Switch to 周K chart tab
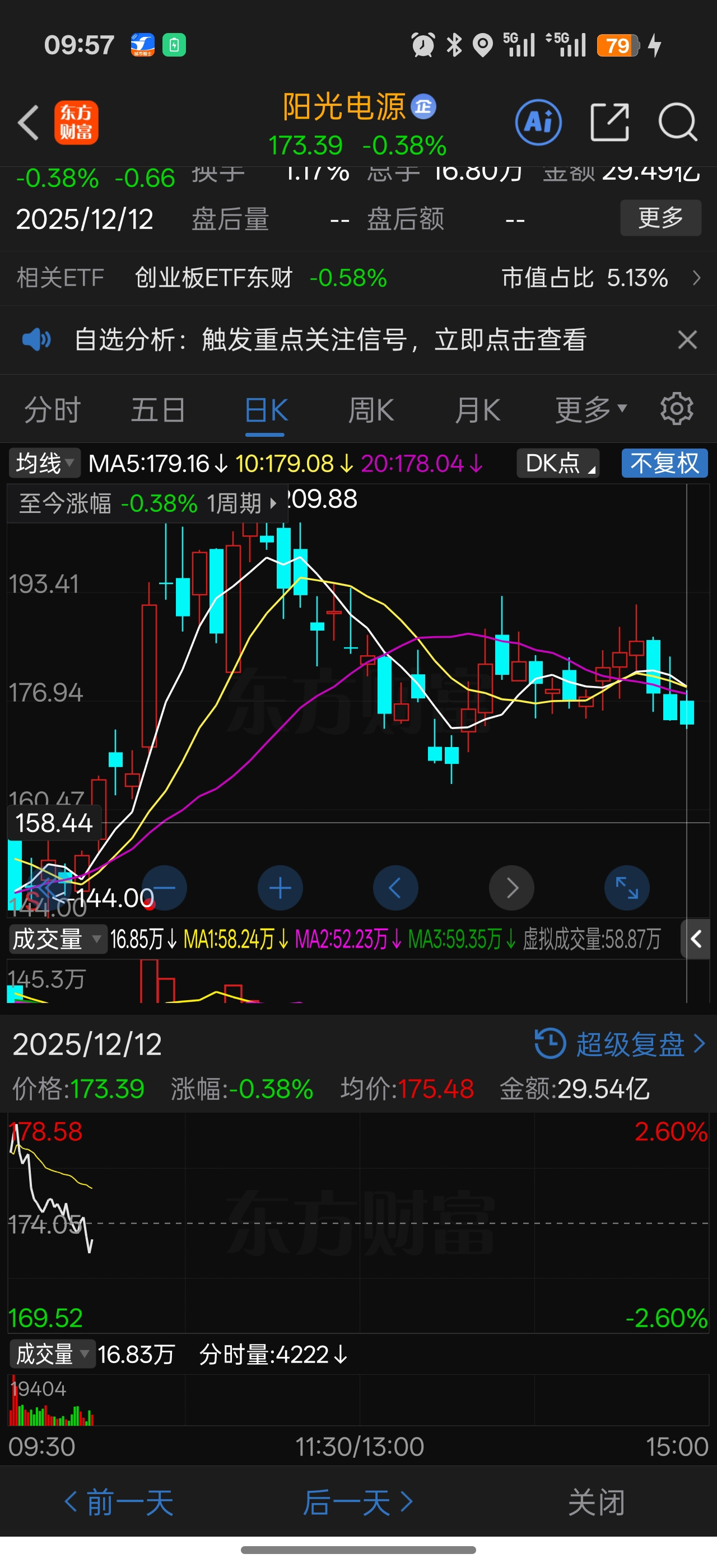This screenshot has width=717, height=1568. click(x=371, y=410)
